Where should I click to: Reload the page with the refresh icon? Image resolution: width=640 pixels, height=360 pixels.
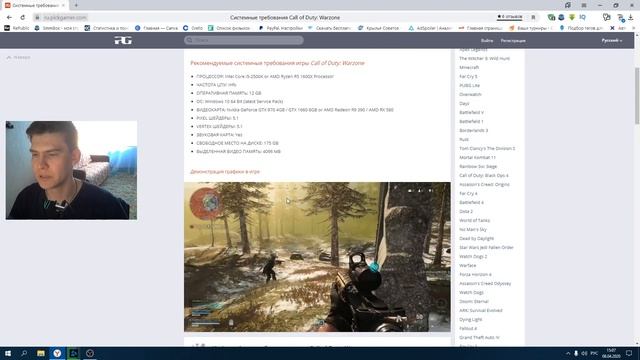[x=22, y=18]
